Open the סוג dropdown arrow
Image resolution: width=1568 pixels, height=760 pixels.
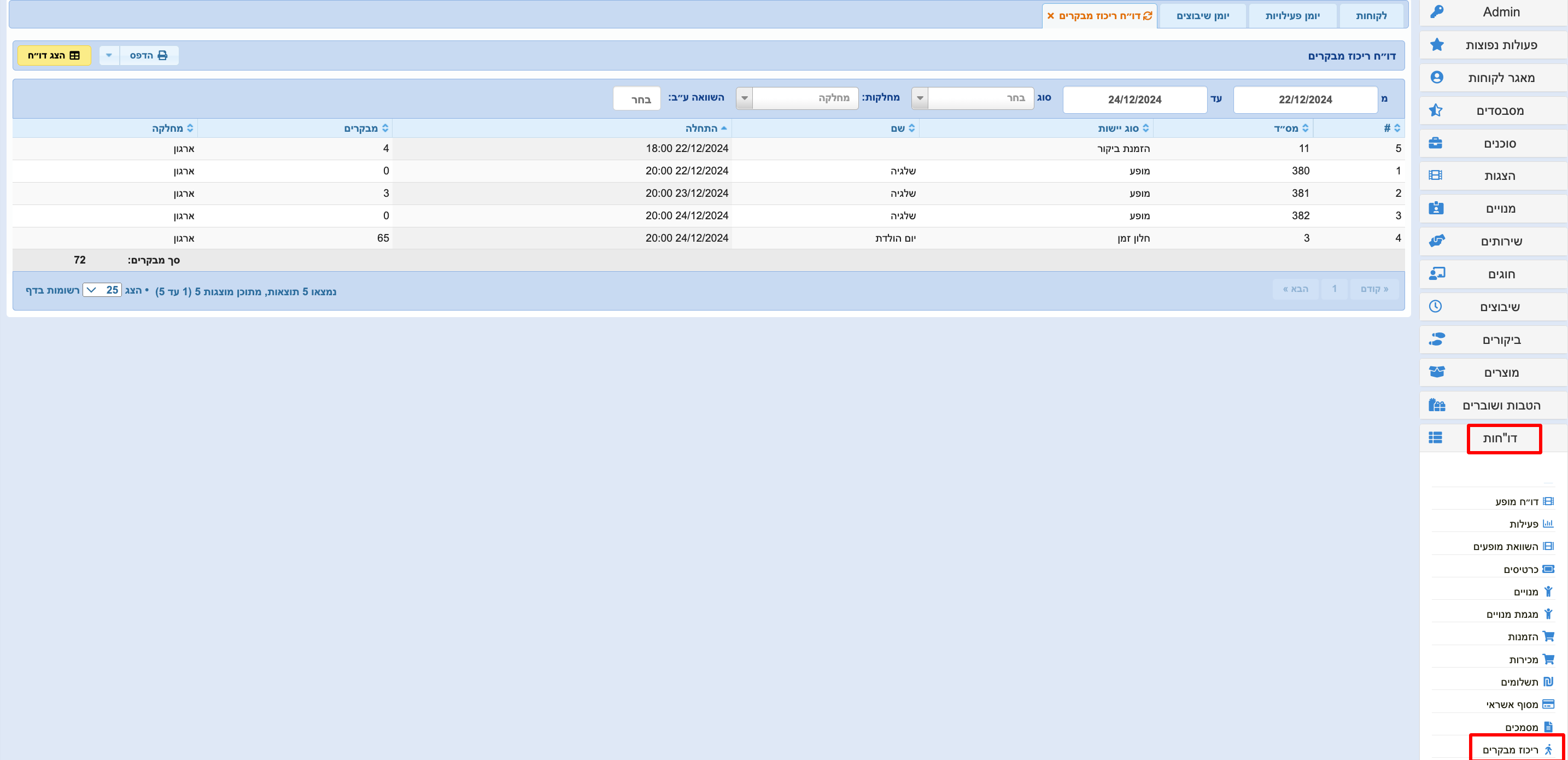click(920, 98)
